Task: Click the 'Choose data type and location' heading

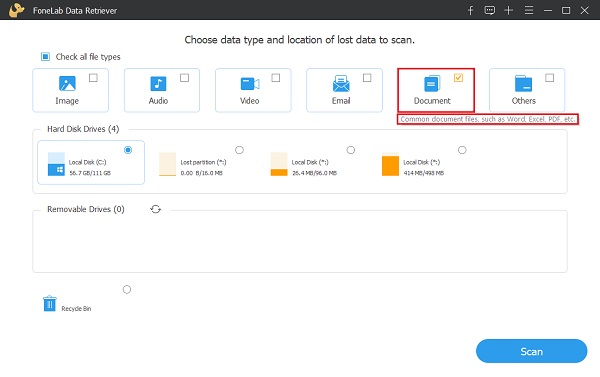Action: (x=299, y=40)
